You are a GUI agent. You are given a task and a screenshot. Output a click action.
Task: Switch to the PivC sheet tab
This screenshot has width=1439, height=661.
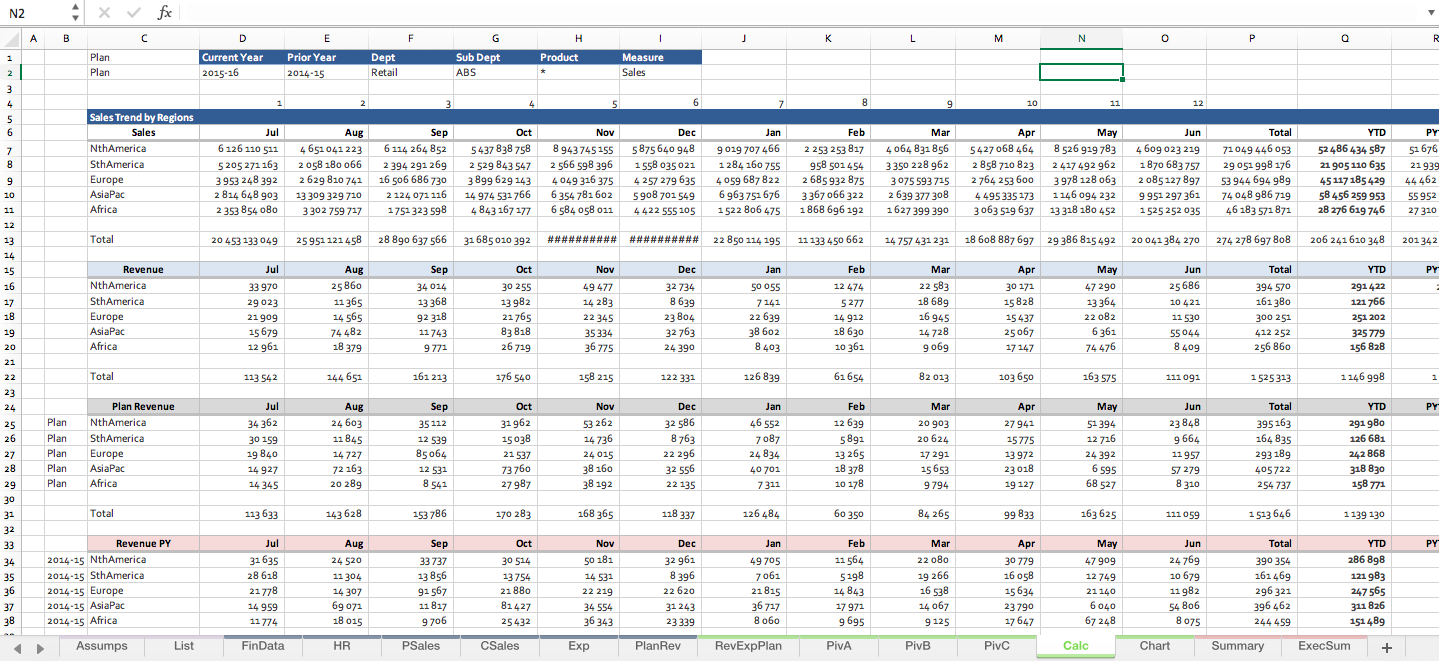click(x=997, y=646)
